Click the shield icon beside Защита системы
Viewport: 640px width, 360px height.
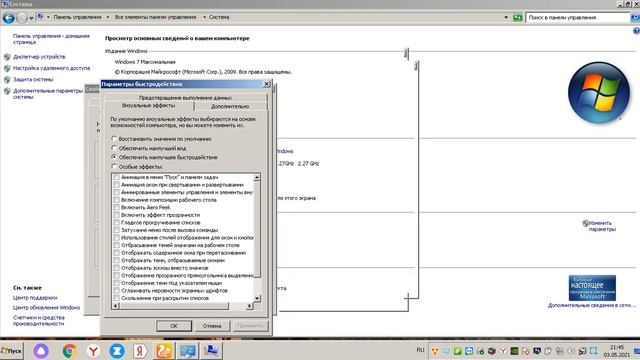[7, 80]
